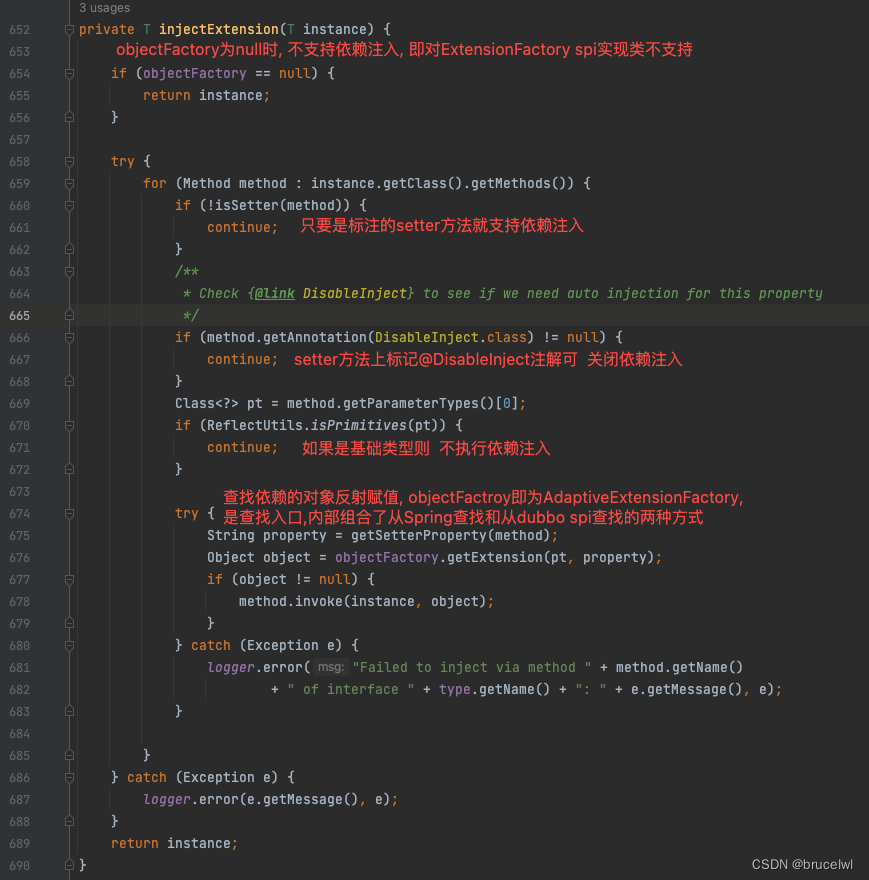This screenshot has height=880, width=869.
Task: Click line number 676 in gutter
Action: pos(20,557)
